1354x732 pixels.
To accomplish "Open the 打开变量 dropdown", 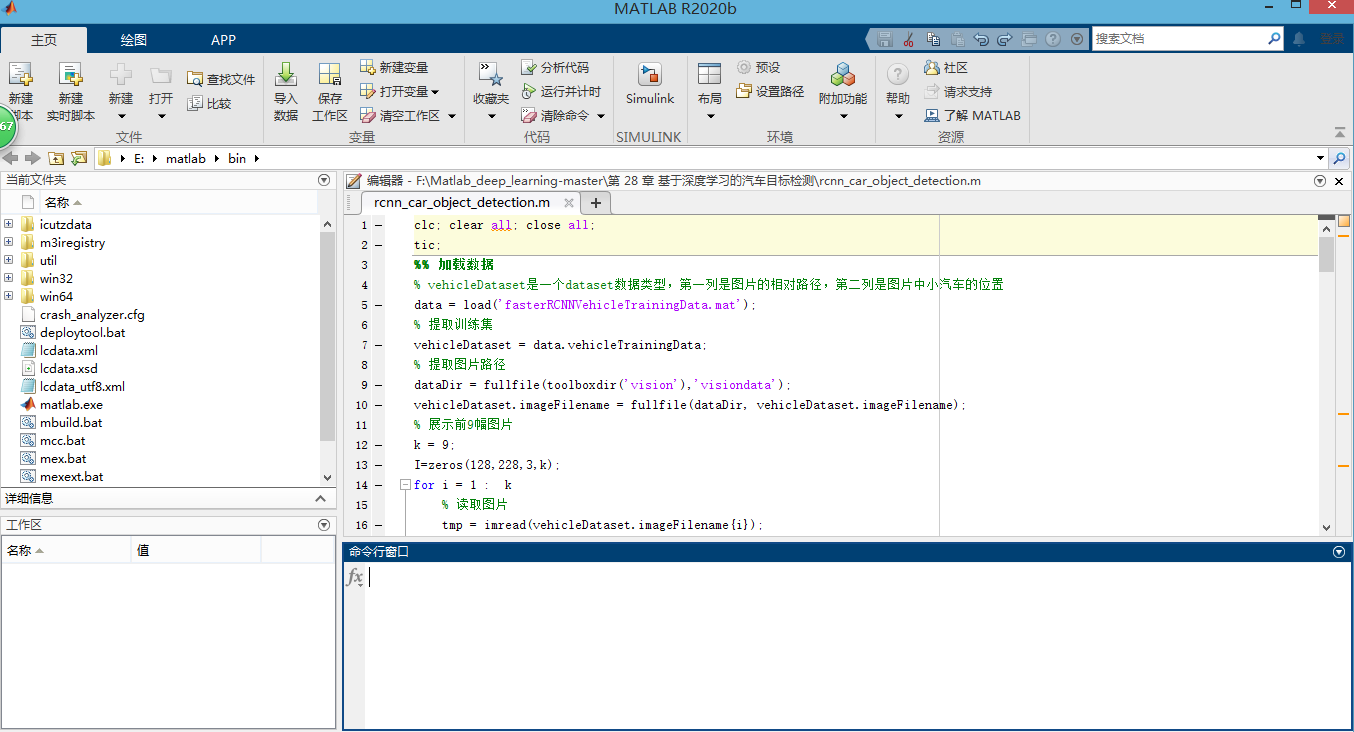I will [436, 92].
